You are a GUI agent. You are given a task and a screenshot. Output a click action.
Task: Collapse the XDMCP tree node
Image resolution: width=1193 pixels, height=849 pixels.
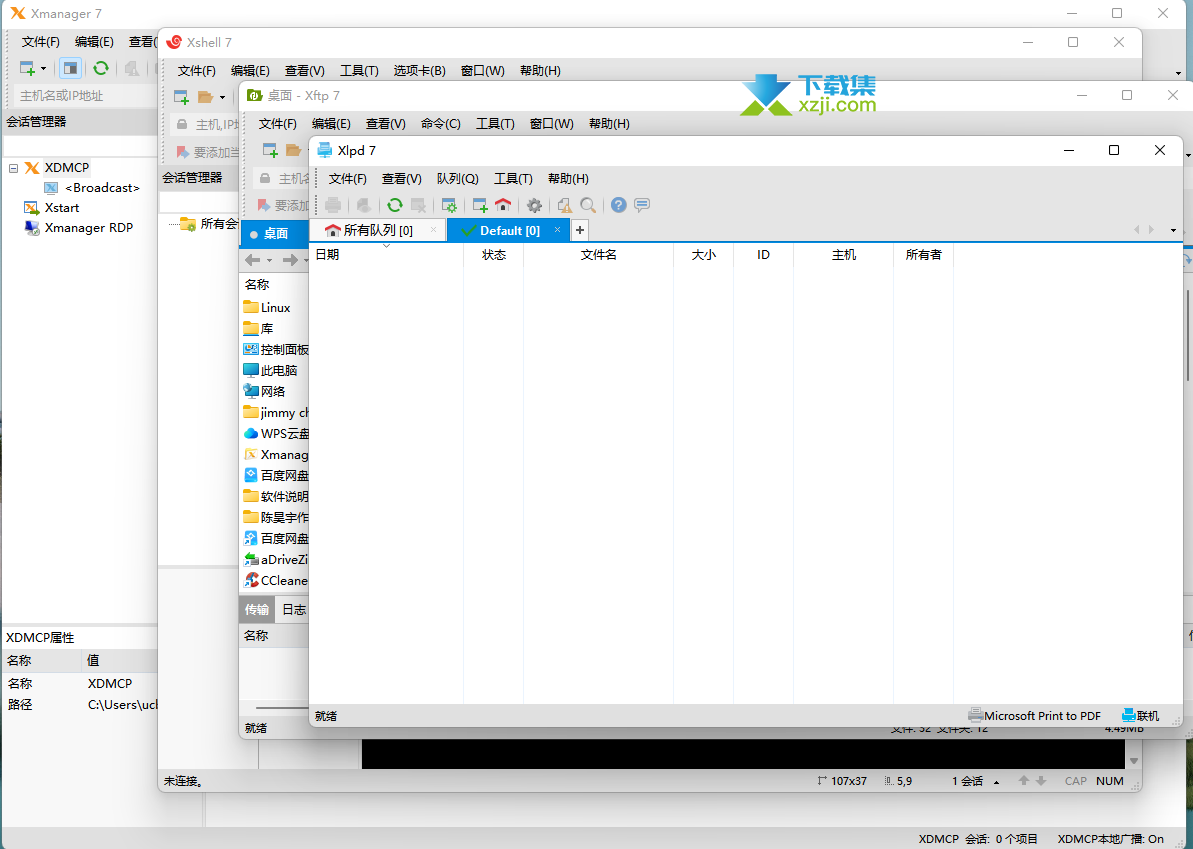pyautogui.click(x=14, y=168)
